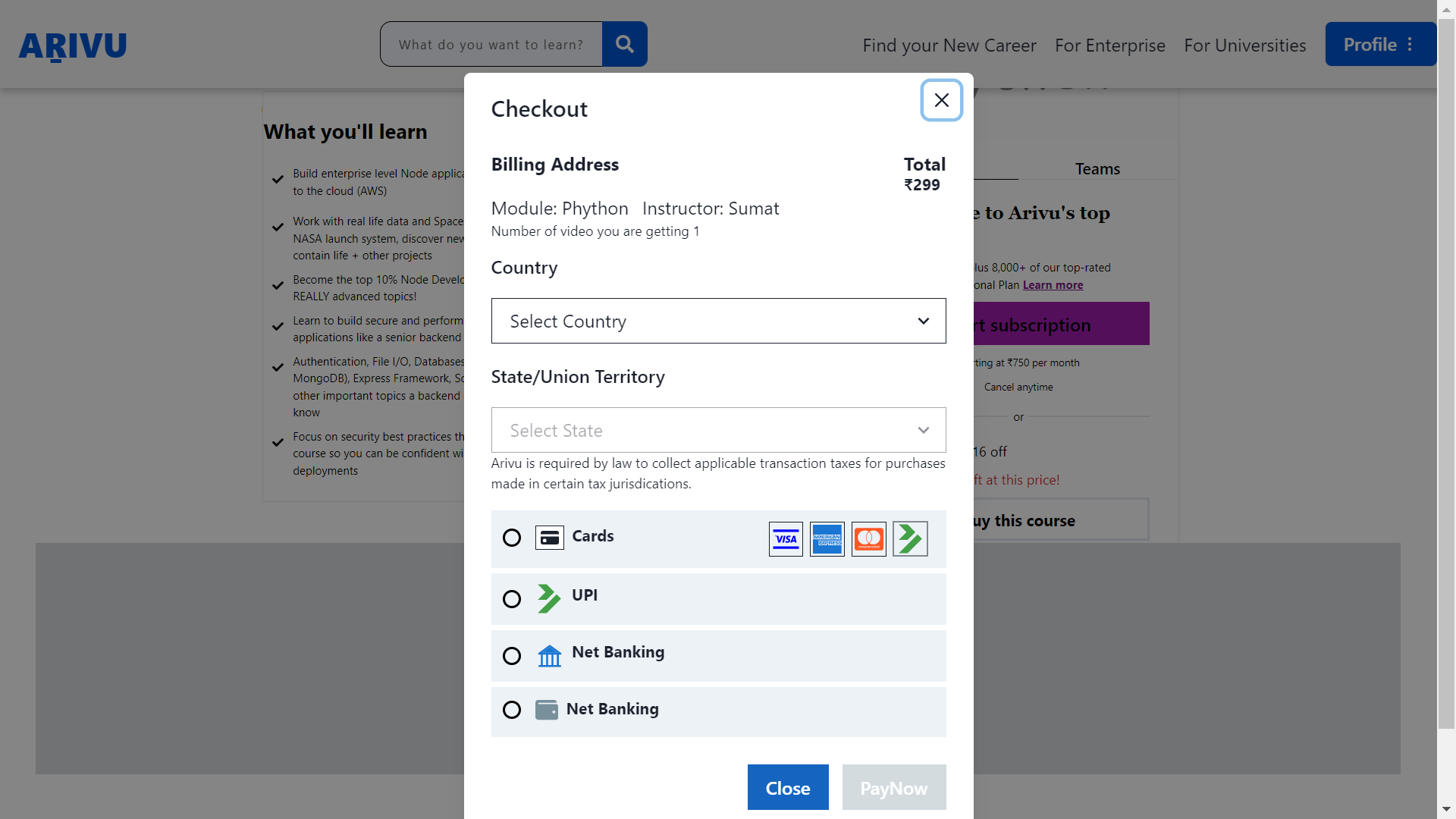1456x819 pixels.
Task: Click the Learn more subscription link
Action: pyautogui.click(x=1052, y=284)
